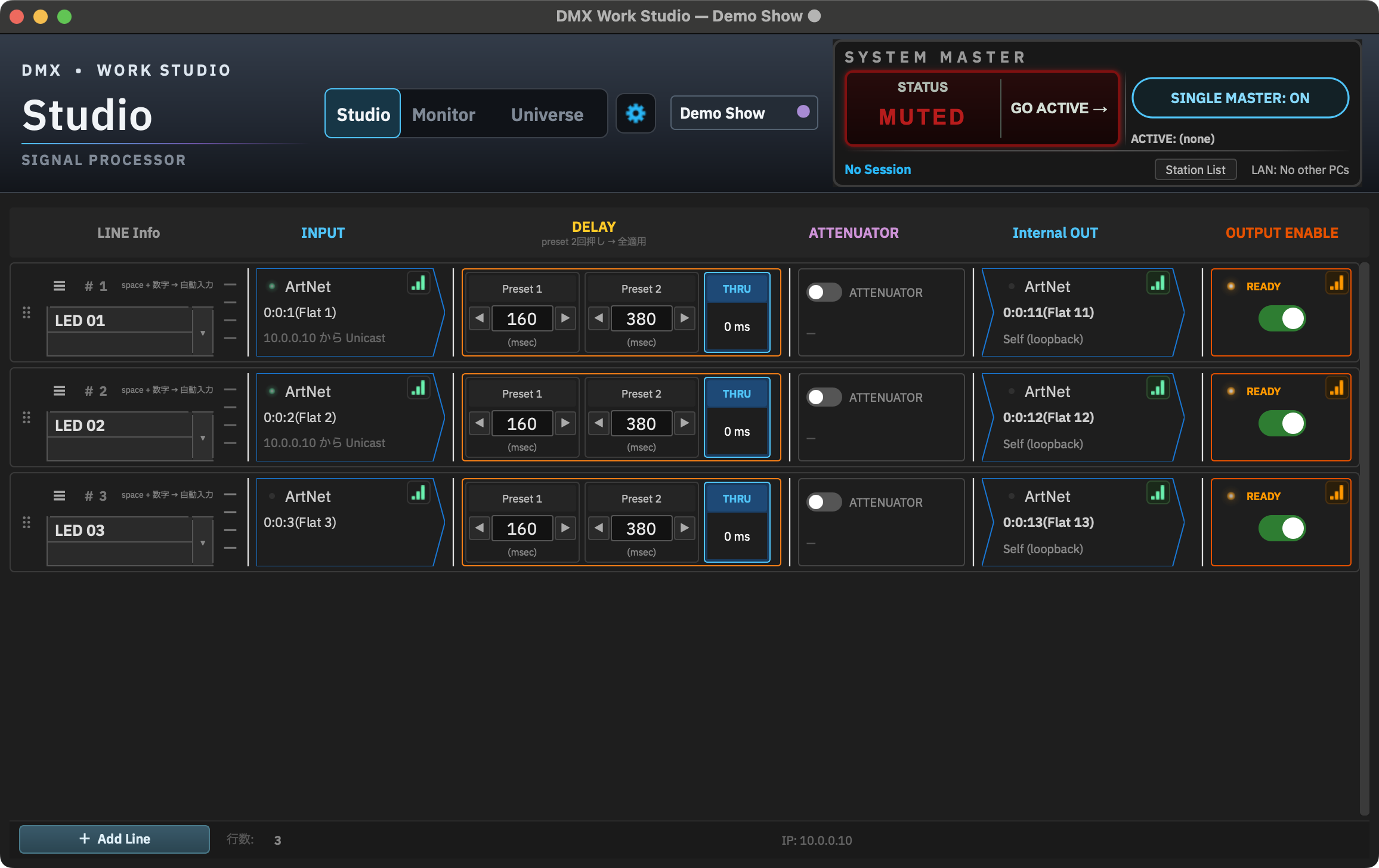Switch to the Universe tab
Viewport: 1379px width, 868px height.
click(x=547, y=114)
